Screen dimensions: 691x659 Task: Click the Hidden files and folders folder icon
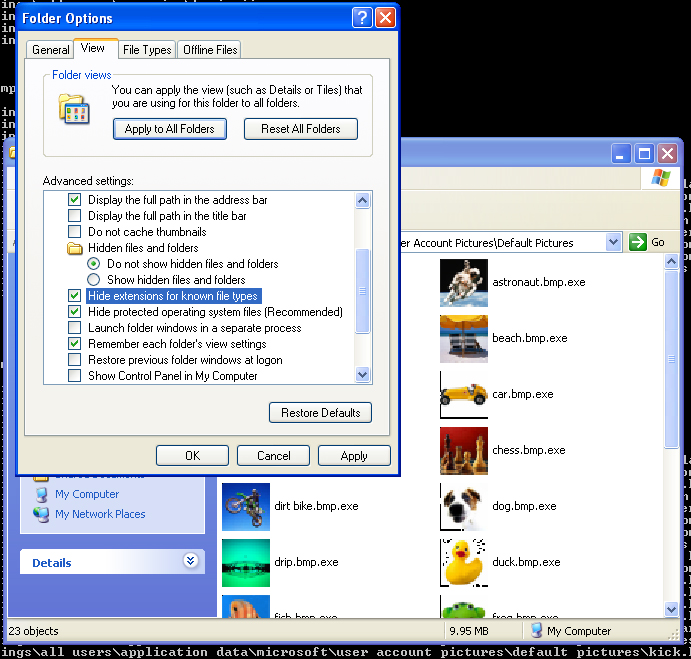pyautogui.click(x=74, y=248)
